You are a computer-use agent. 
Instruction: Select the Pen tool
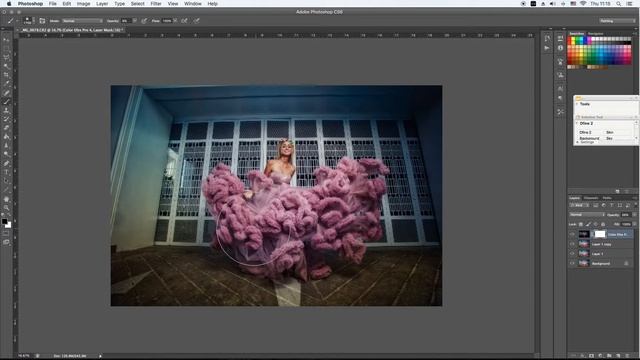click(x=6, y=163)
